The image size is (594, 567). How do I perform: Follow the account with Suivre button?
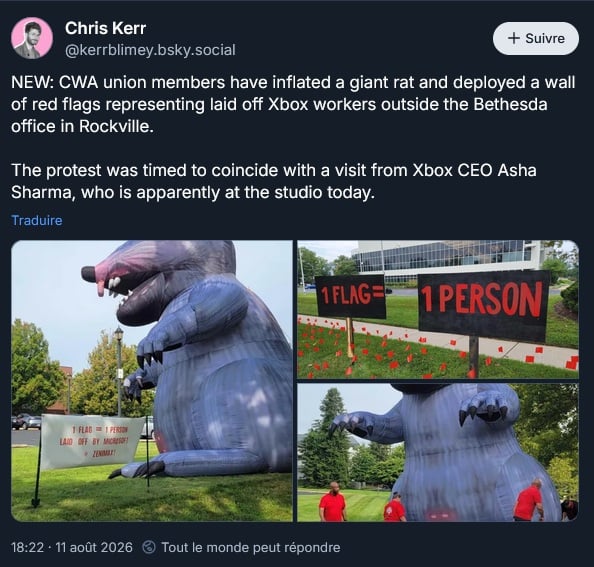pyautogui.click(x=536, y=38)
